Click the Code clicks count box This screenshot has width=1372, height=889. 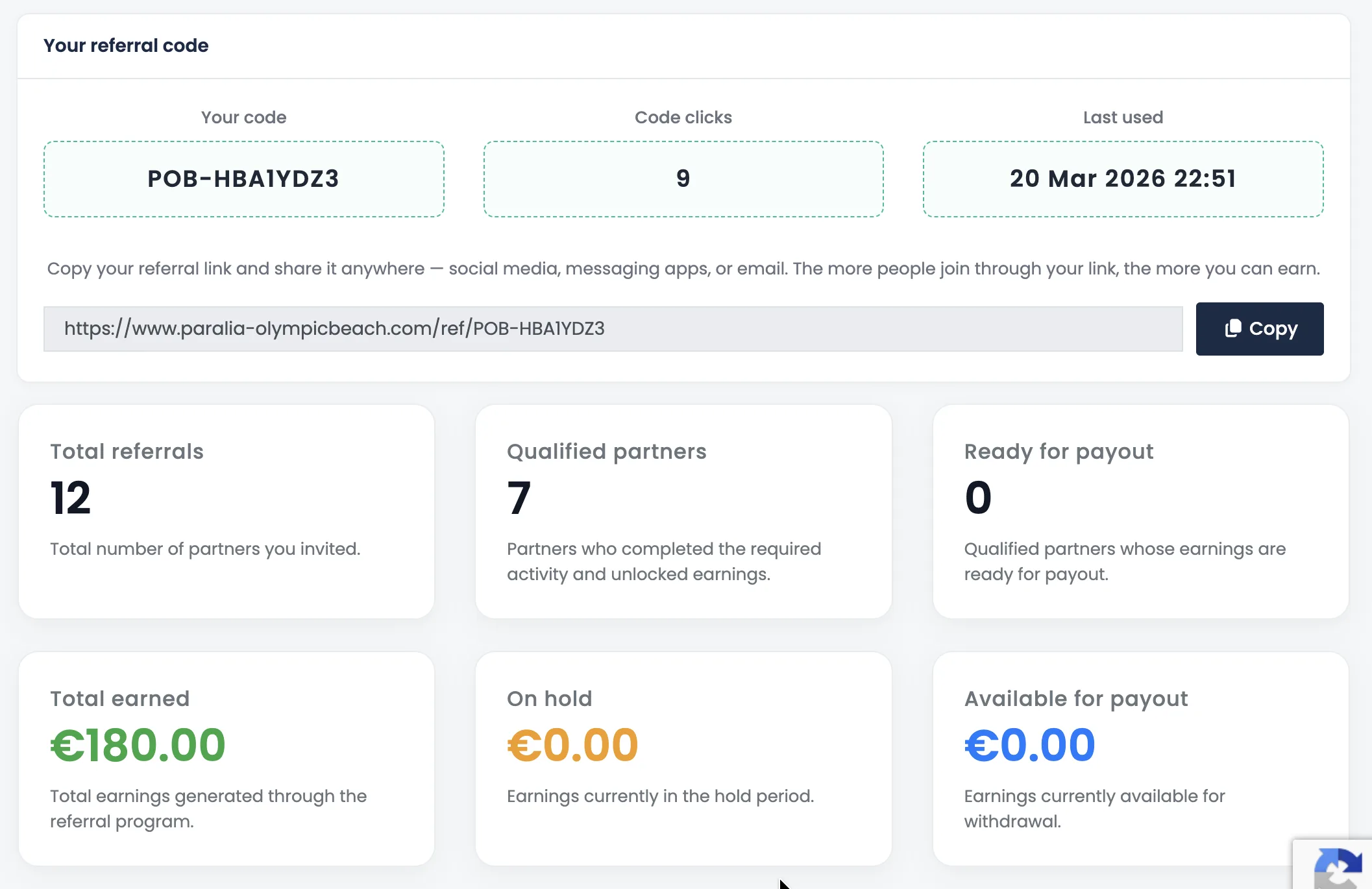(x=683, y=179)
